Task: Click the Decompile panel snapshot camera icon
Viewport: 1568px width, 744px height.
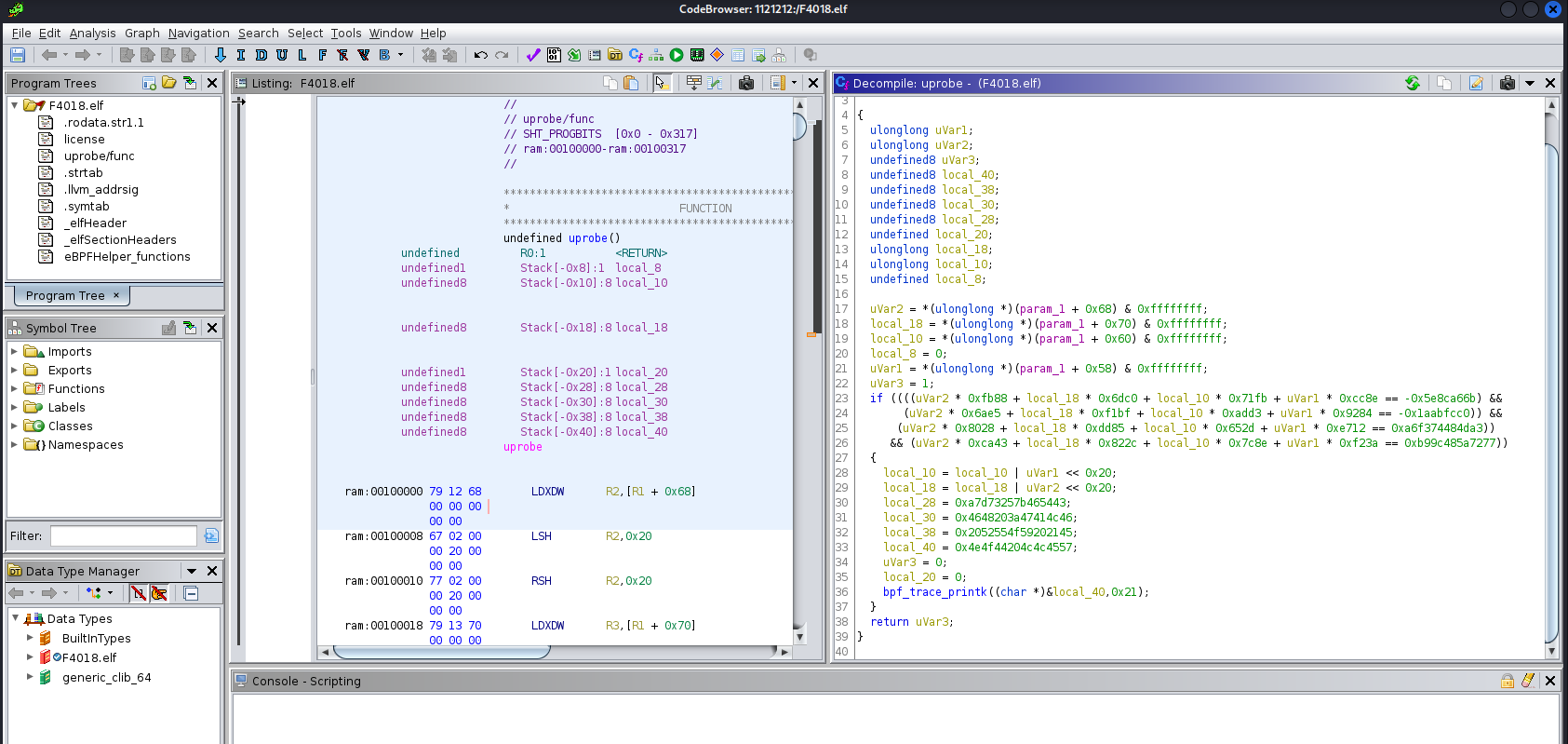Action: click(1508, 83)
